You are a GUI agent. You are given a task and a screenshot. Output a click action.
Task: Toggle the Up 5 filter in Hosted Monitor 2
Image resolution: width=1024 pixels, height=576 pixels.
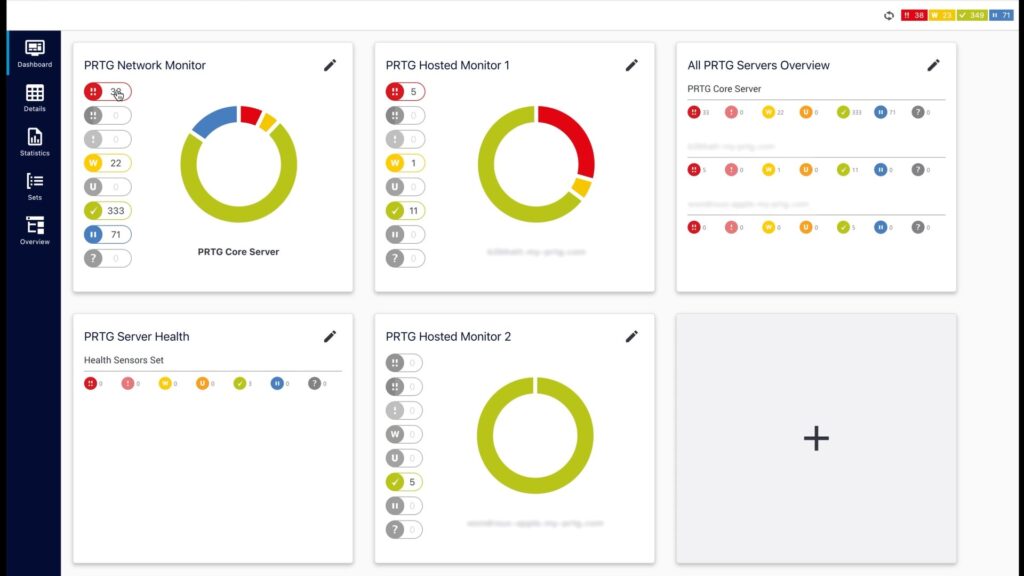point(404,482)
